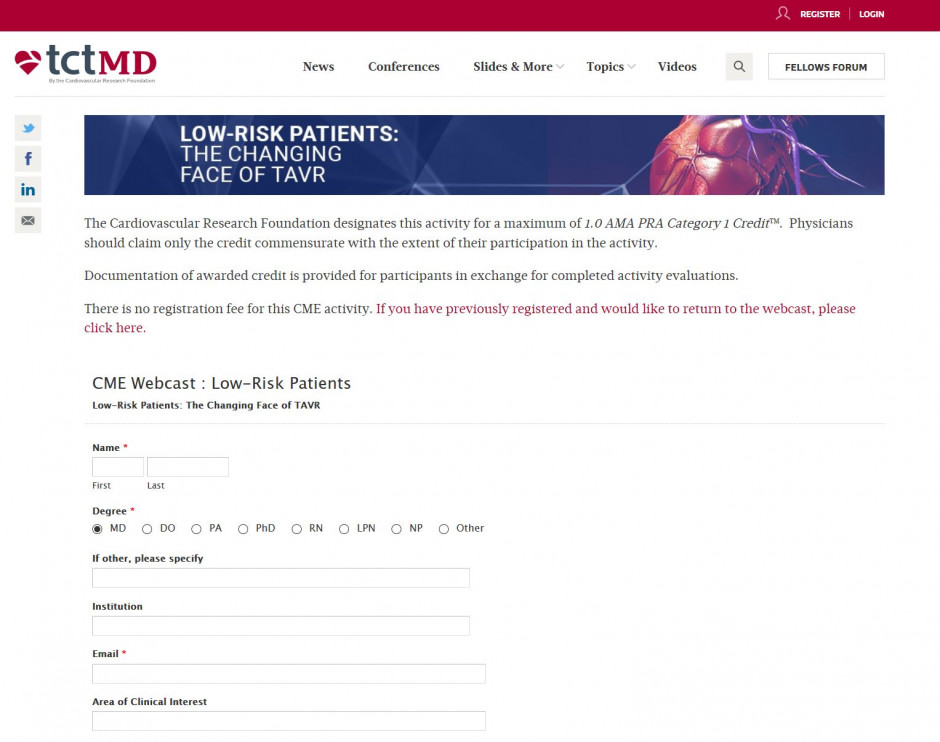
Task: Expand the Topics dropdown
Action: [x=610, y=67]
